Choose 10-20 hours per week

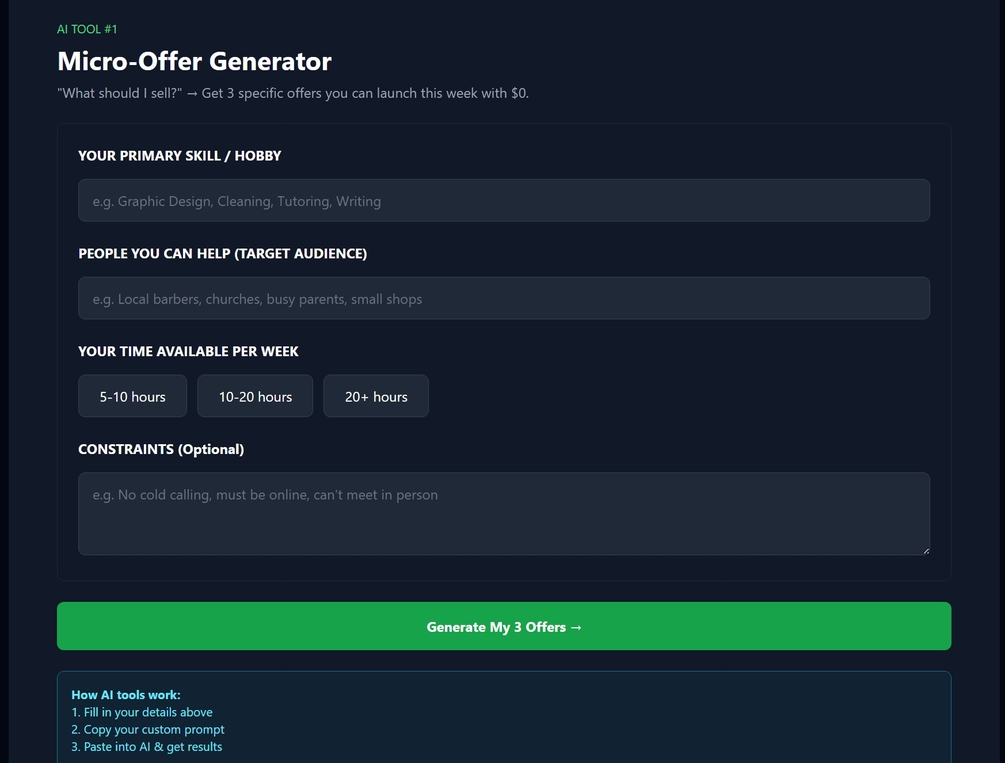click(x=255, y=397)
